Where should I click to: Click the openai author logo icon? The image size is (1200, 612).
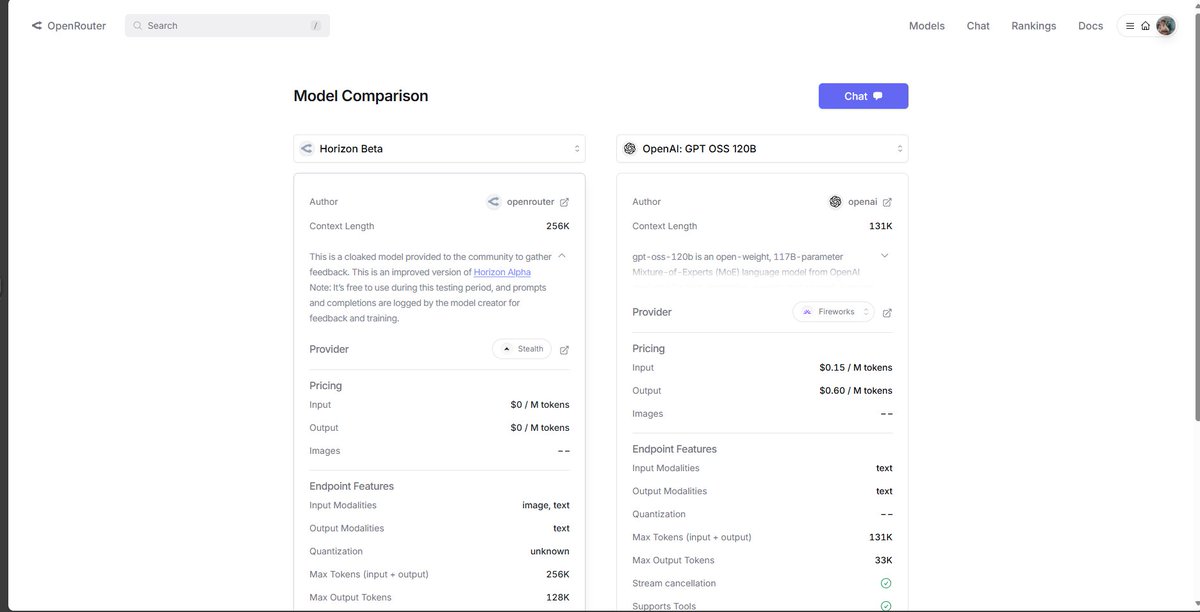[836, 202]
